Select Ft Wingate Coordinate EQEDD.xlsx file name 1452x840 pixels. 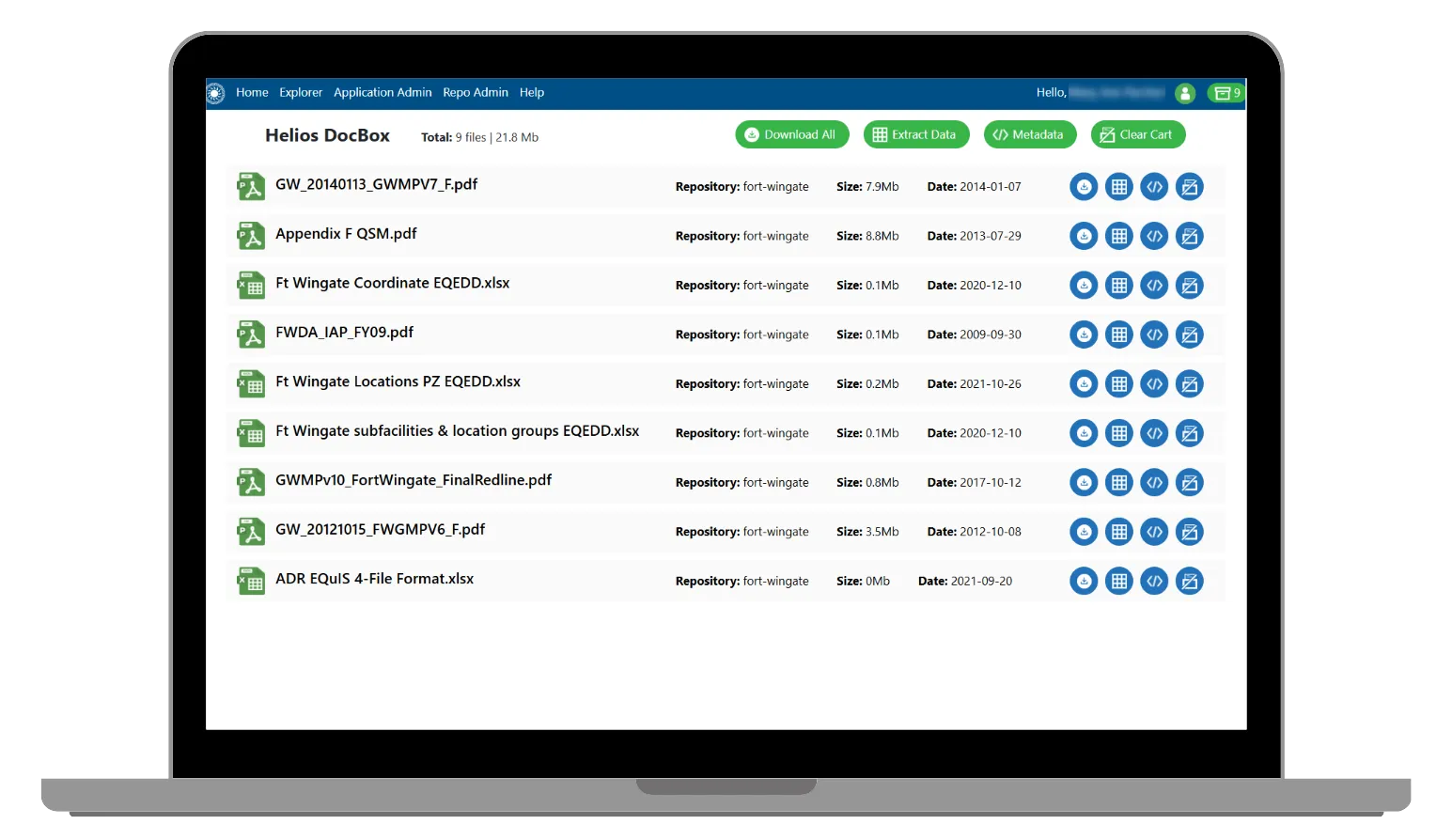(392, 284)
